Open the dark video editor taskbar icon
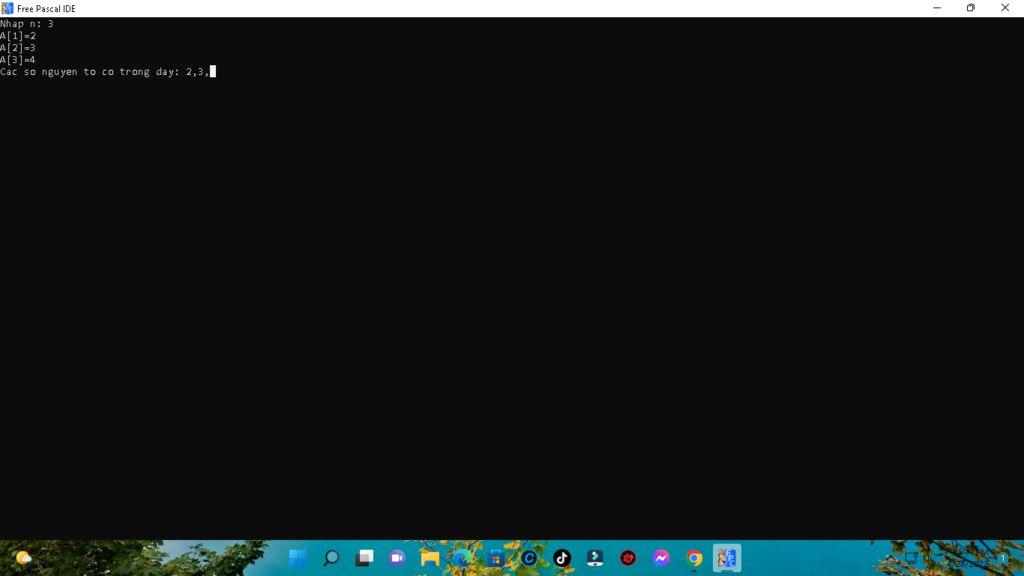Image resolution: width=1024 pixels, height=576 pixels. tap(595, 558)
